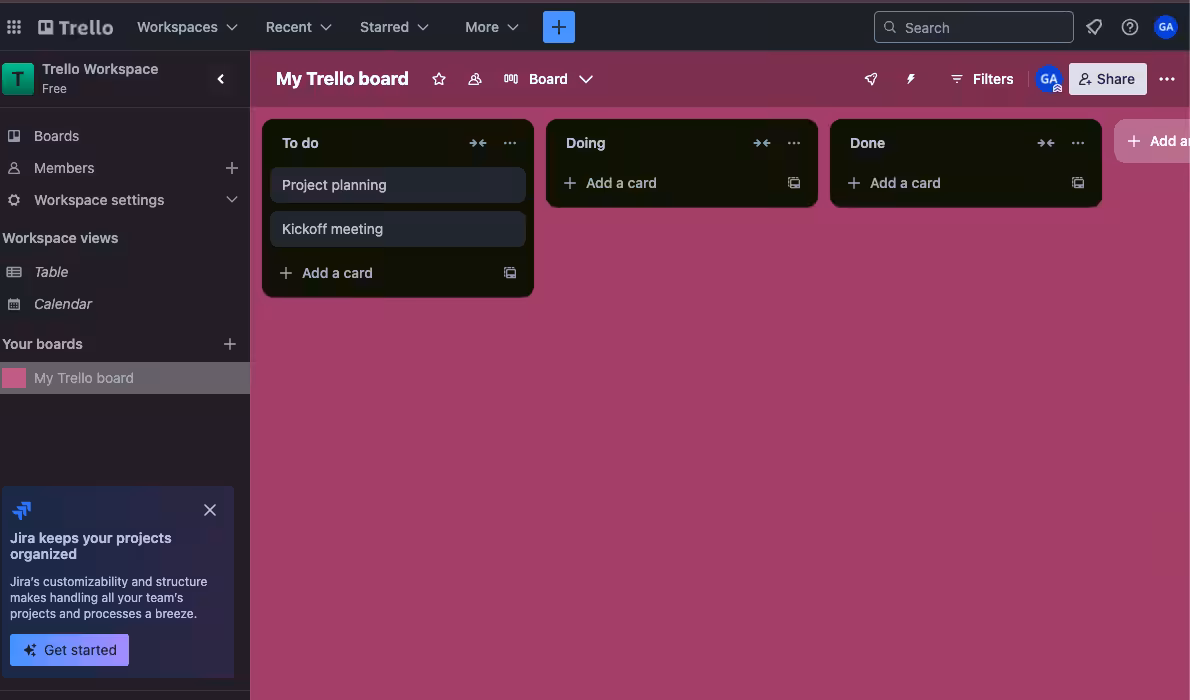Open the To do list actions menu
Image resolution: width=1190 pixels, height=700 pixels.
[x=510, y=143]
